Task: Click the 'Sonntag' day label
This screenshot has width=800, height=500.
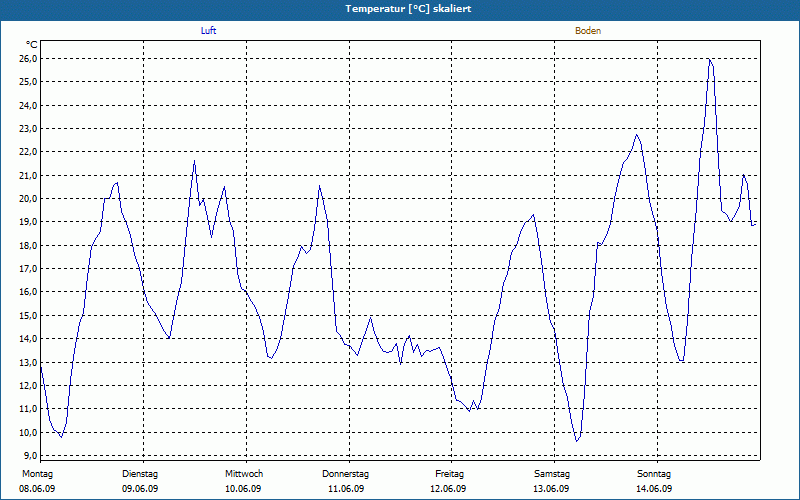Action: click(654, 474)
